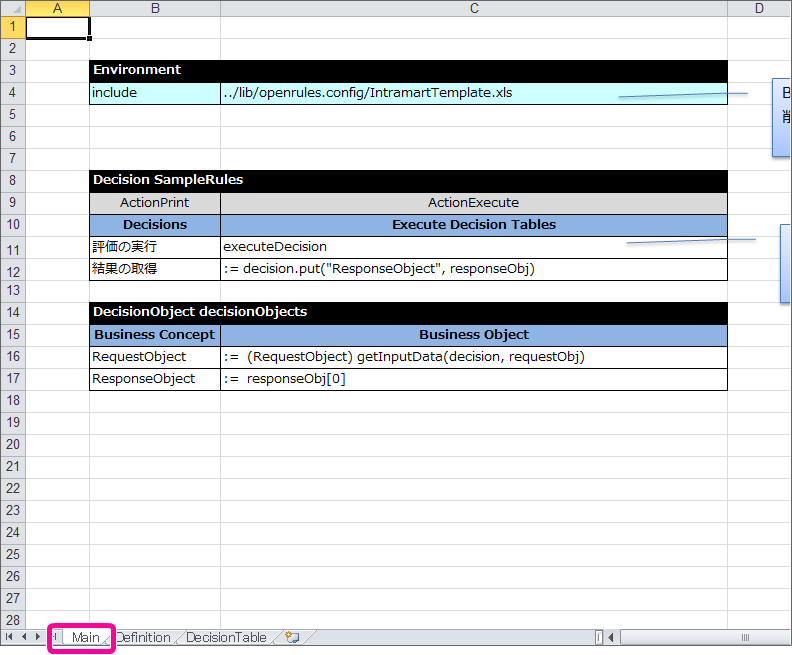This screenshot has height=655, width=792.
Task: Switch to the DecisionTable sheet tab
Action: pyautogui.click(x=226, y=637)
